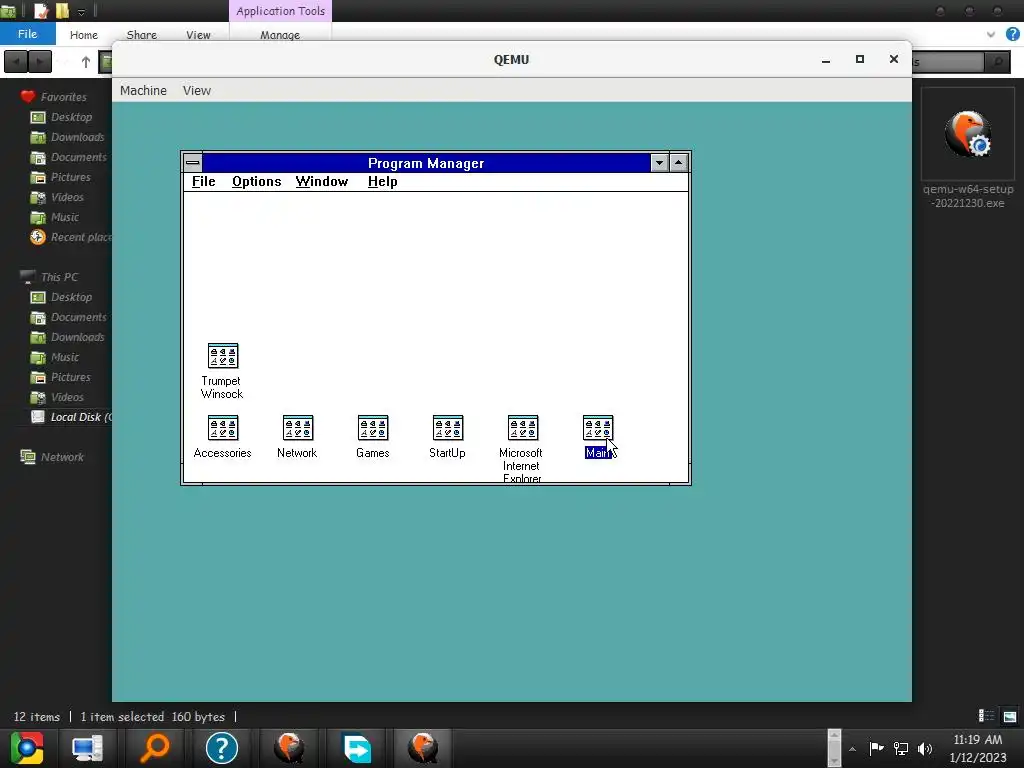Viewport: 1024px width, 768px height.
Task: Open Program Manager Help menu
Action: (382, 182)
